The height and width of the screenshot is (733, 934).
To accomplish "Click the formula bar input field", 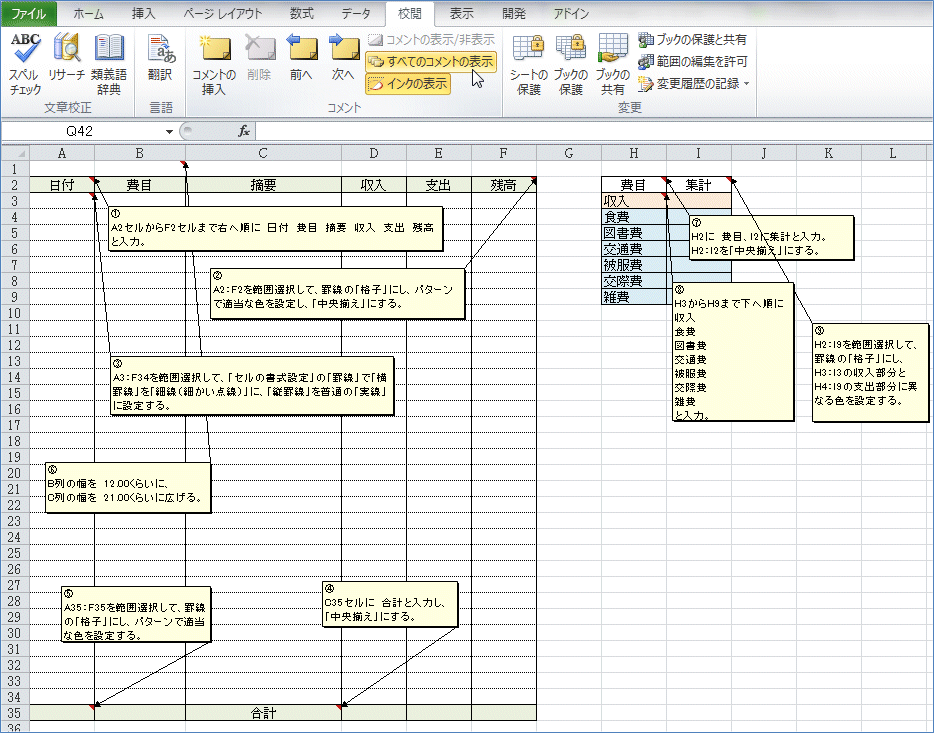I will point(590,131).
